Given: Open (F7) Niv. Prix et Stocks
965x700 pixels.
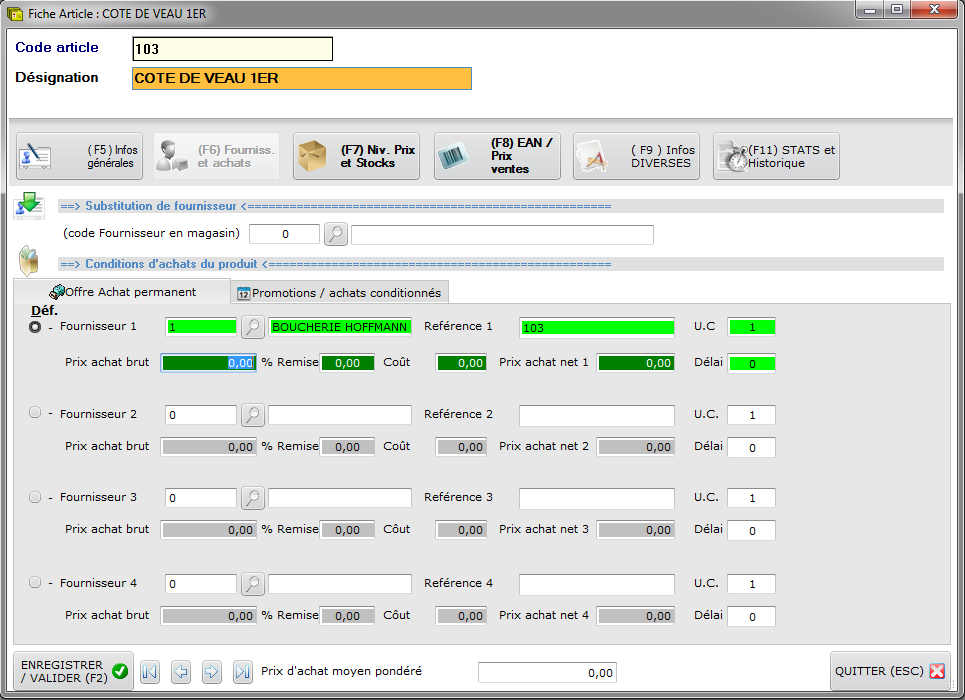Looking at the screenshot, I should 356,157.
